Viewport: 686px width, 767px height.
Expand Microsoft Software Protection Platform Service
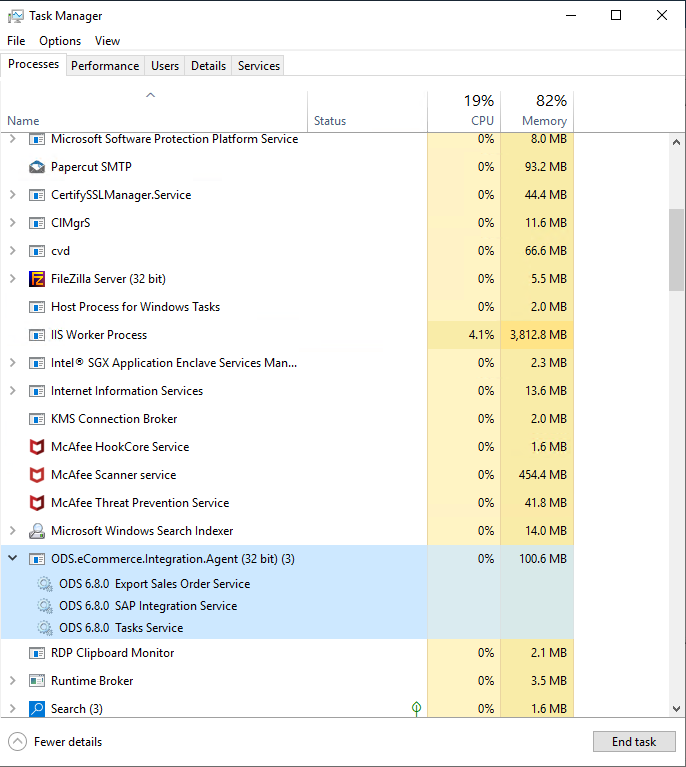[x=13, y=139]
